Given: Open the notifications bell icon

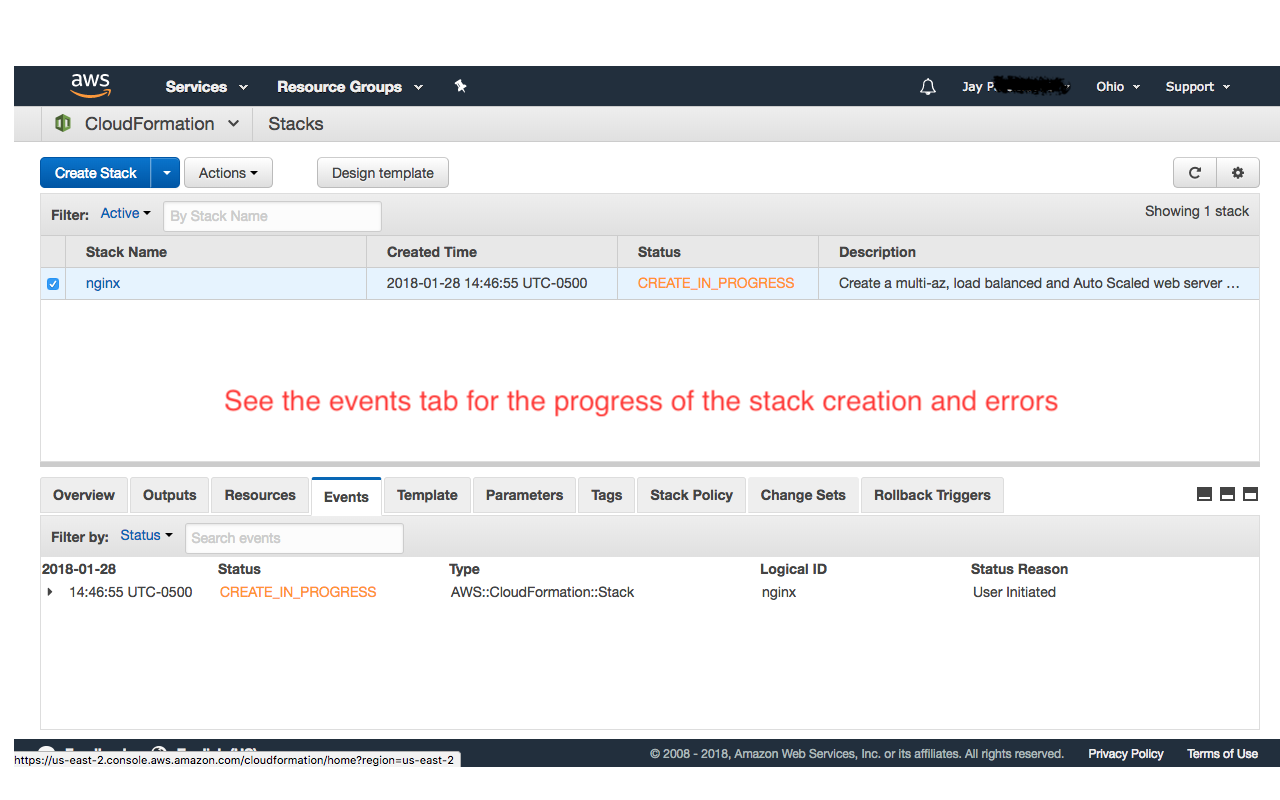Looking at the screenshot, I should (928, 87).
